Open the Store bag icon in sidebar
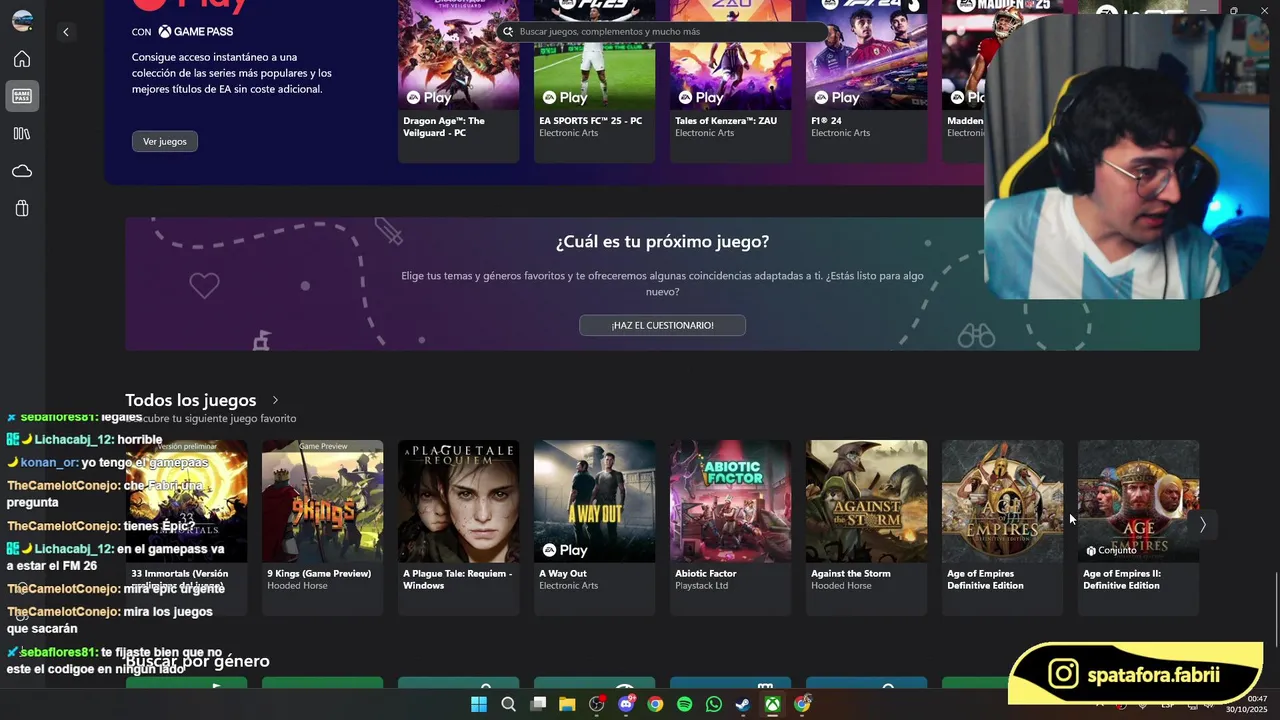Screen dimensions: 1280x720 point(22,209)
